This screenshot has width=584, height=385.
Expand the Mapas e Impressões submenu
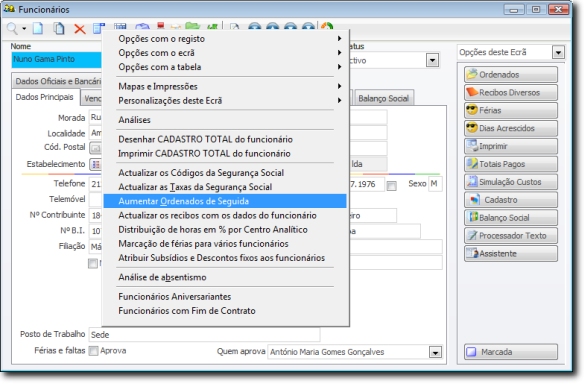[225, 86]
